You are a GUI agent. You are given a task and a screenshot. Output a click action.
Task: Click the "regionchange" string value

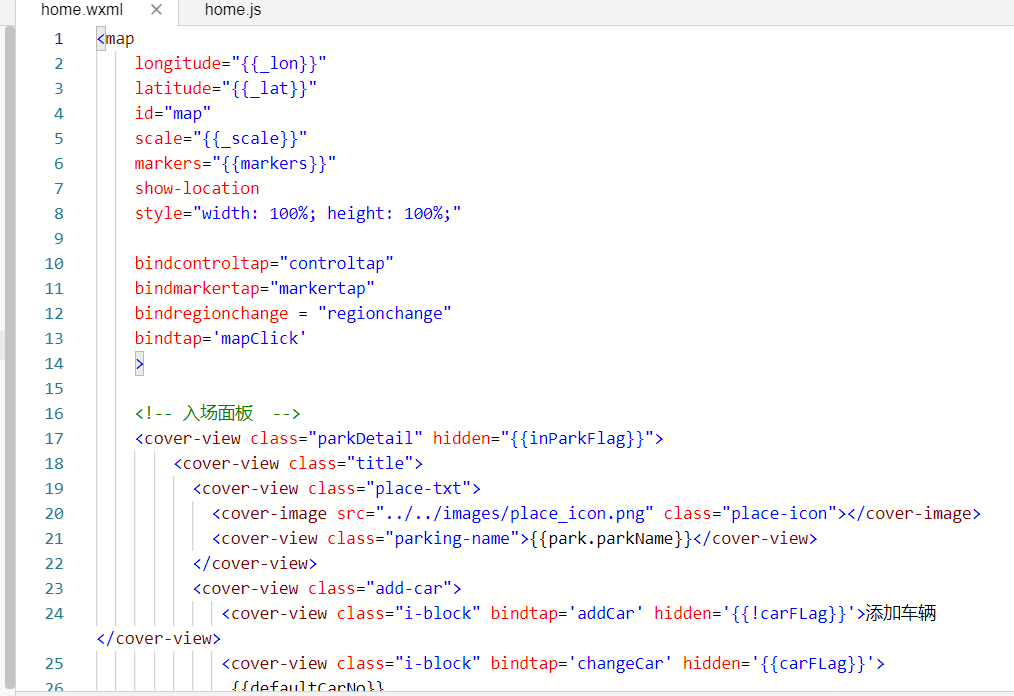[385, 313]
